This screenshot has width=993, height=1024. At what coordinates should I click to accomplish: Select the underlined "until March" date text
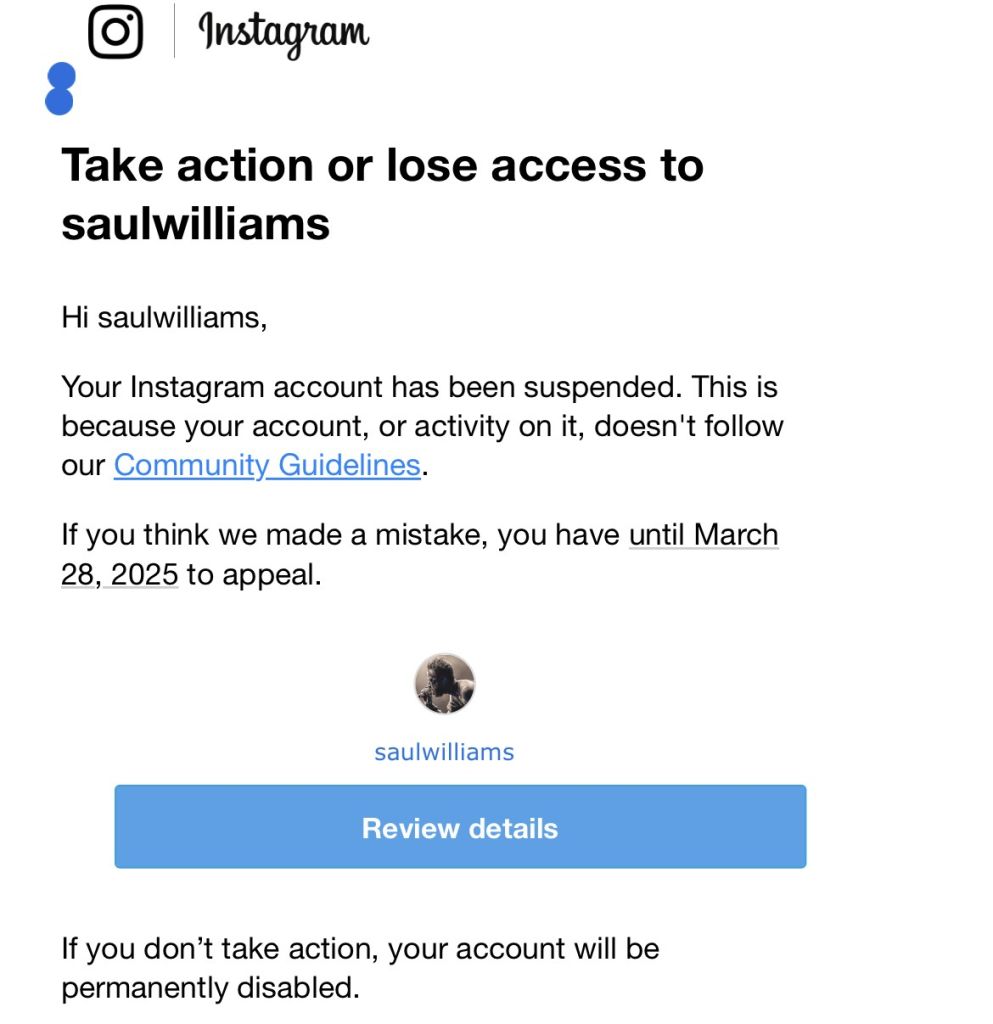(704, 535)
